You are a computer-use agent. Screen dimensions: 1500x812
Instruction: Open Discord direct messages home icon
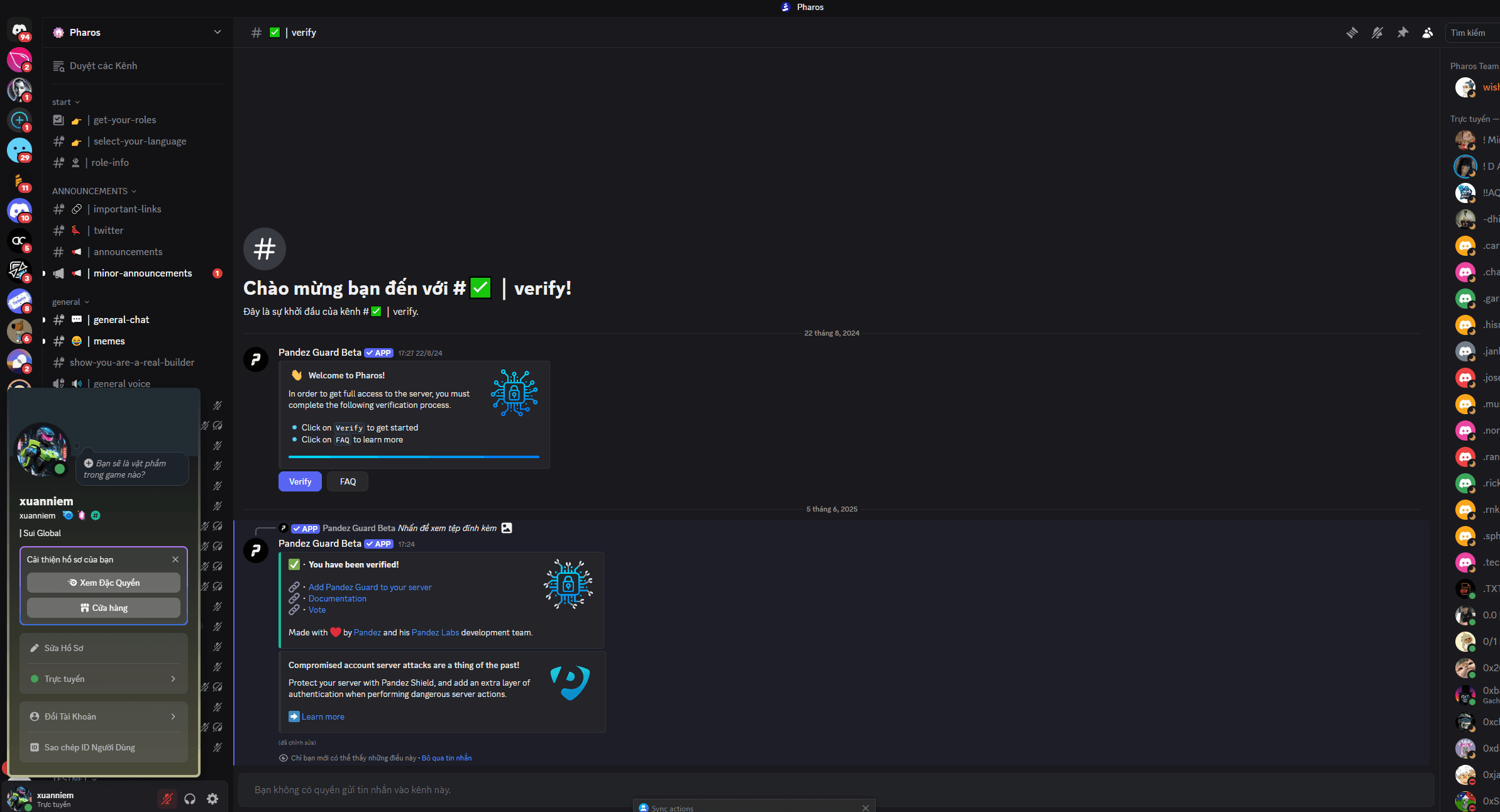coord(19,30)
